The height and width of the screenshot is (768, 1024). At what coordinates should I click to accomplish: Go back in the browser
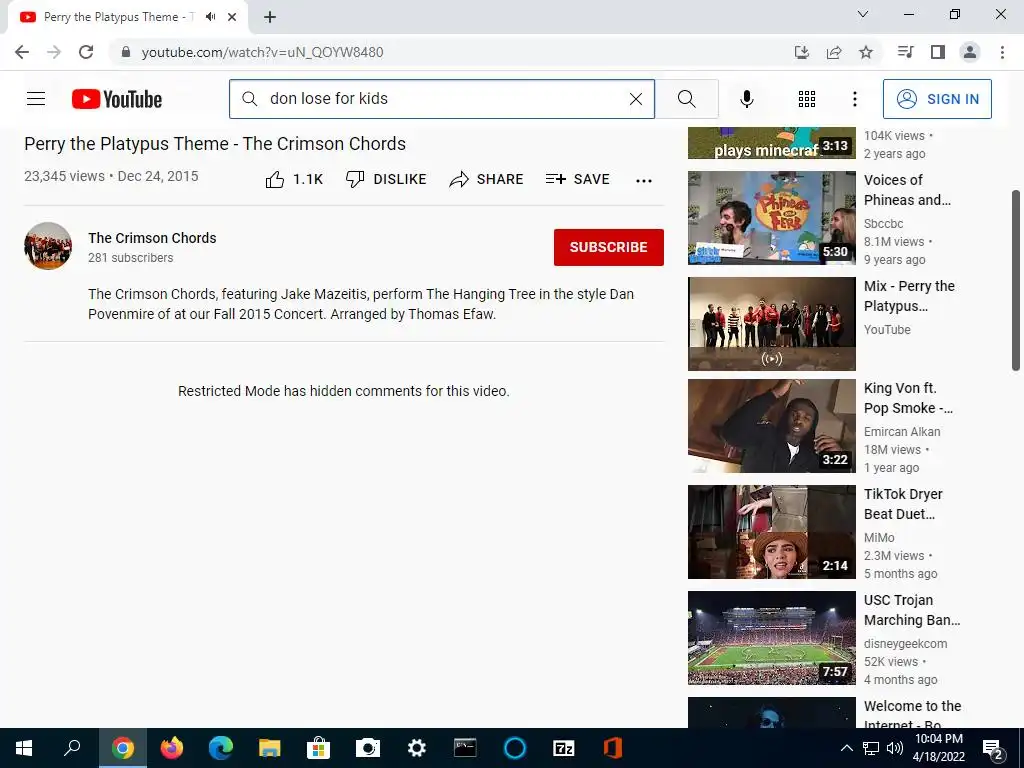pyautogui.click(x=22, y=52)
